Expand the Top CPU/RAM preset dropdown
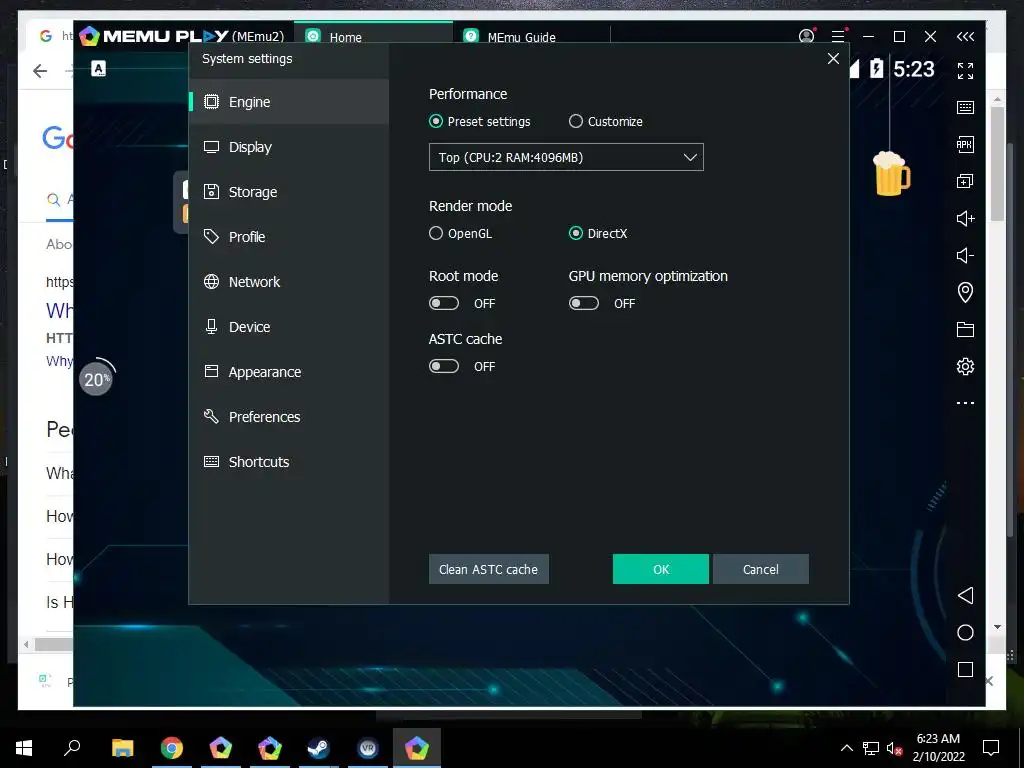 coord(566,157)
